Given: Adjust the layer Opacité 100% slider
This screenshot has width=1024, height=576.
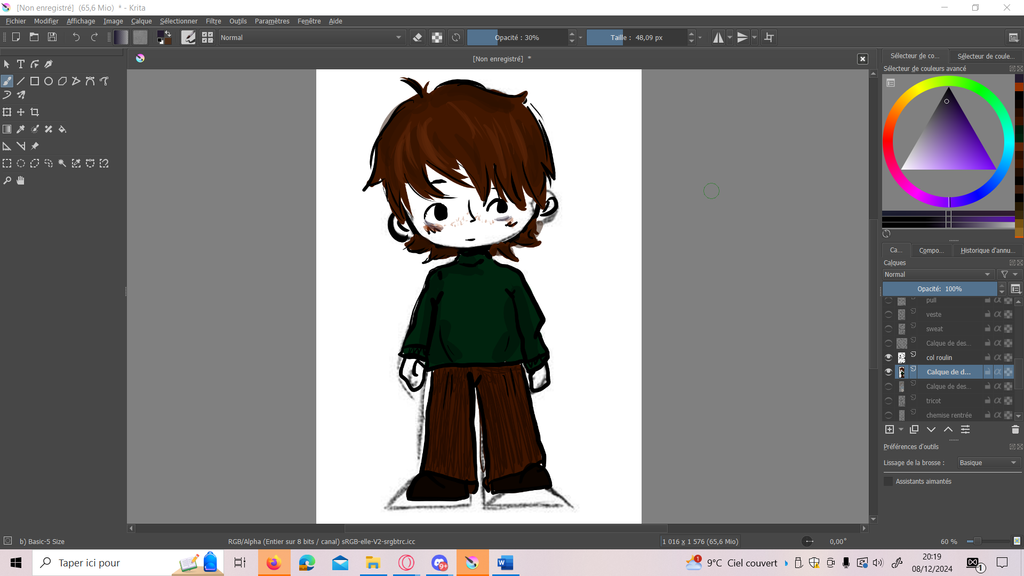Looking at the screenshot, I should click(x=940, y=289).
